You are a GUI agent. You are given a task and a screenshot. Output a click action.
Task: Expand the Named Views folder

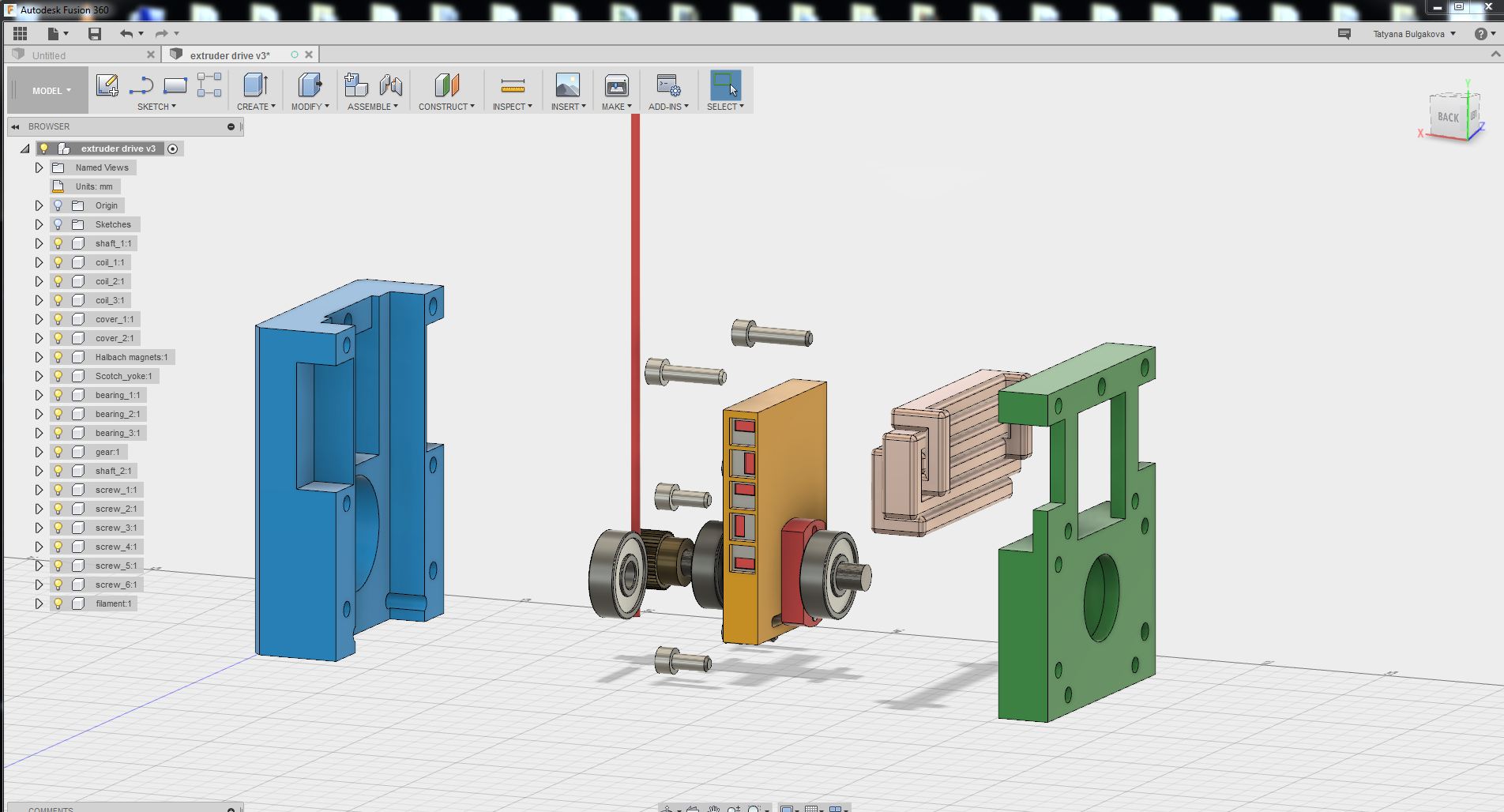pos(39,167)
